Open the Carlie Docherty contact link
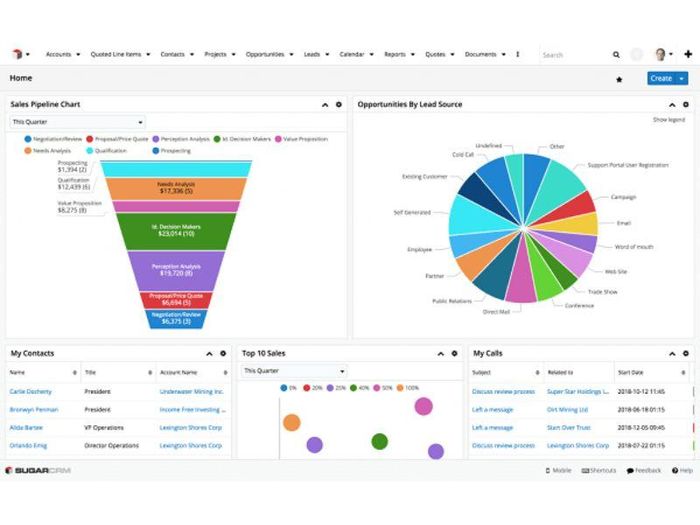 [31, 391]
